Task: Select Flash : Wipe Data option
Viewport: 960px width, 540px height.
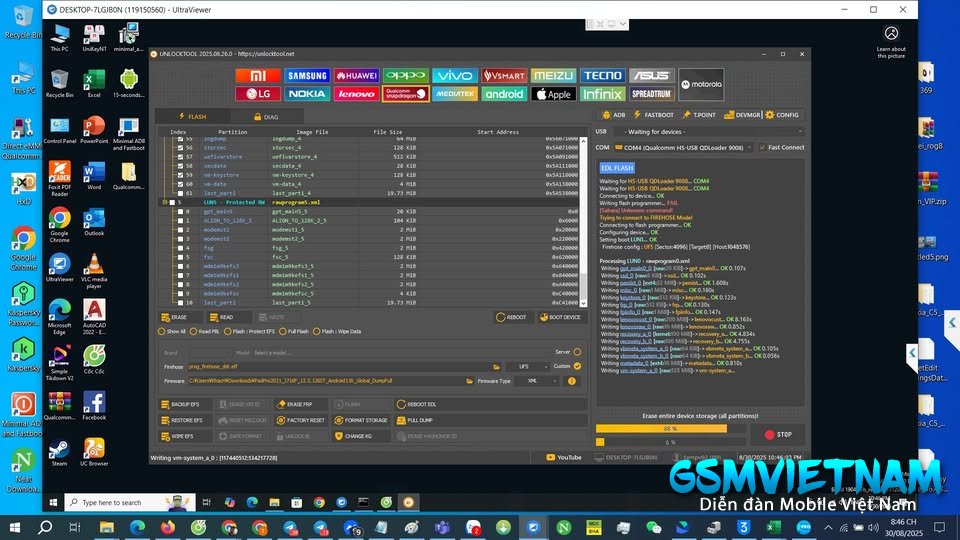Action: (337, 331)
